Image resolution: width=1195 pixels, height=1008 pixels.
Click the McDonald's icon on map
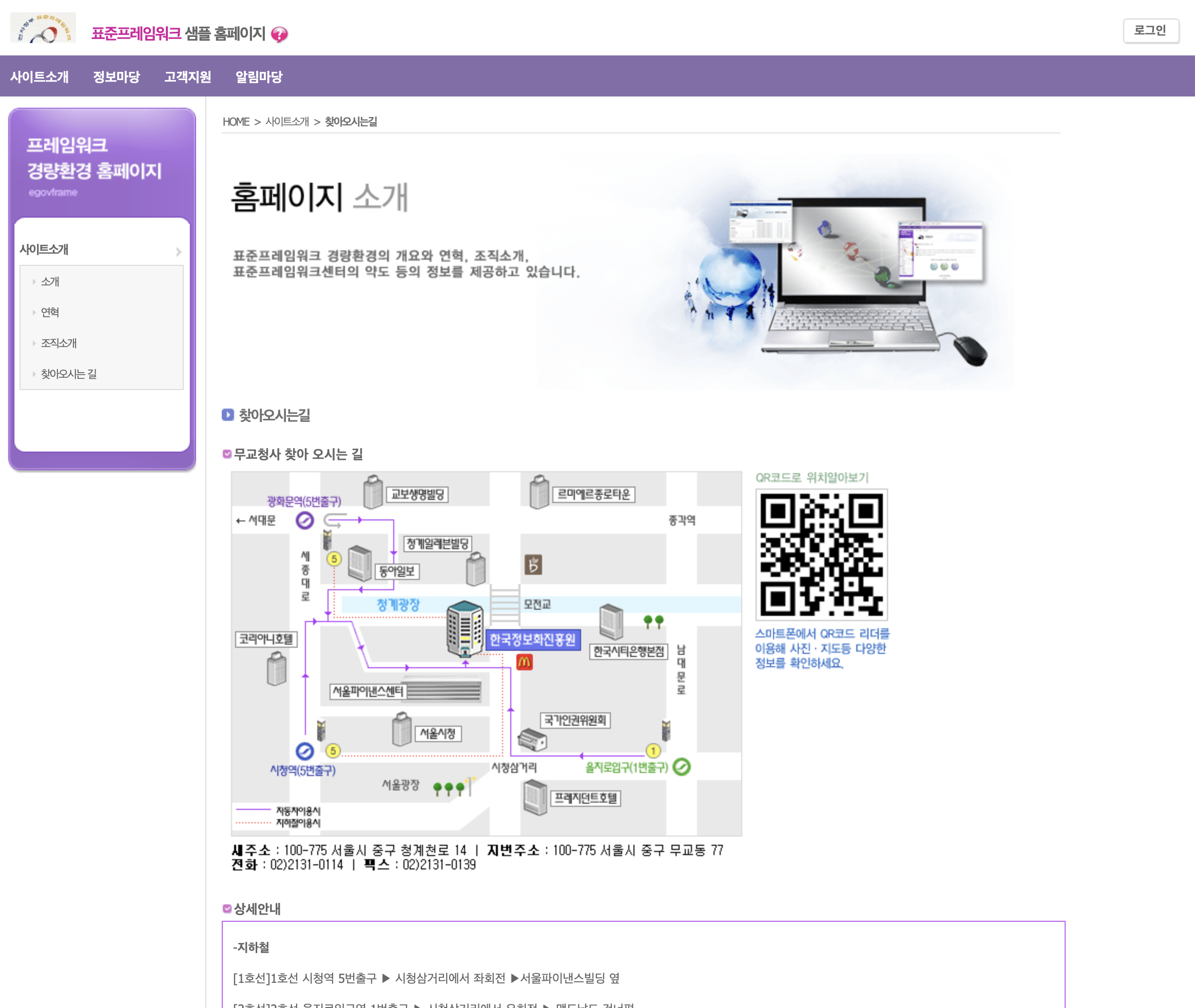524,662
